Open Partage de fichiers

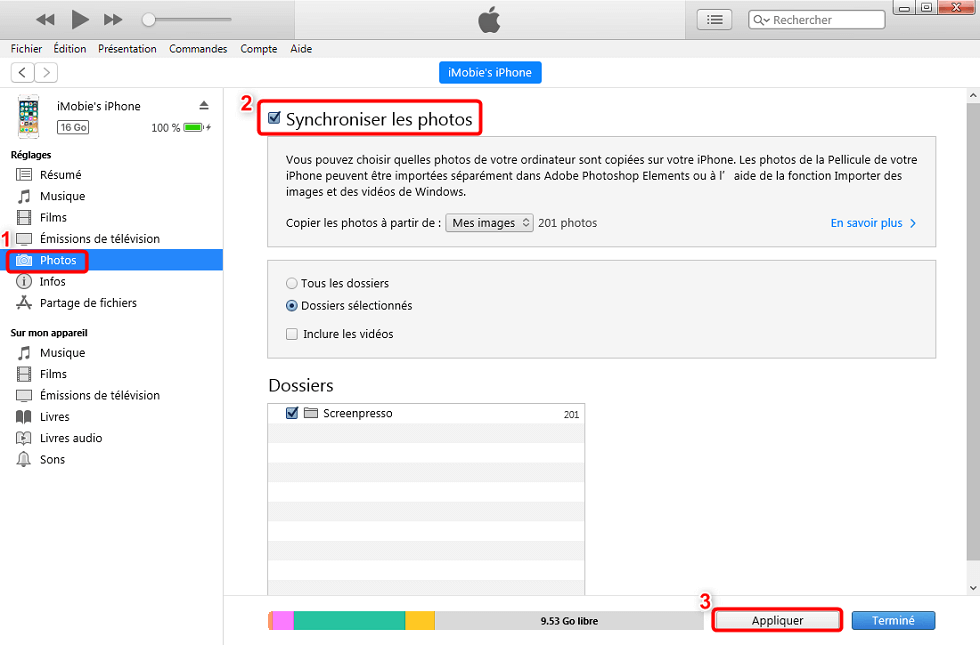[88, 303]
